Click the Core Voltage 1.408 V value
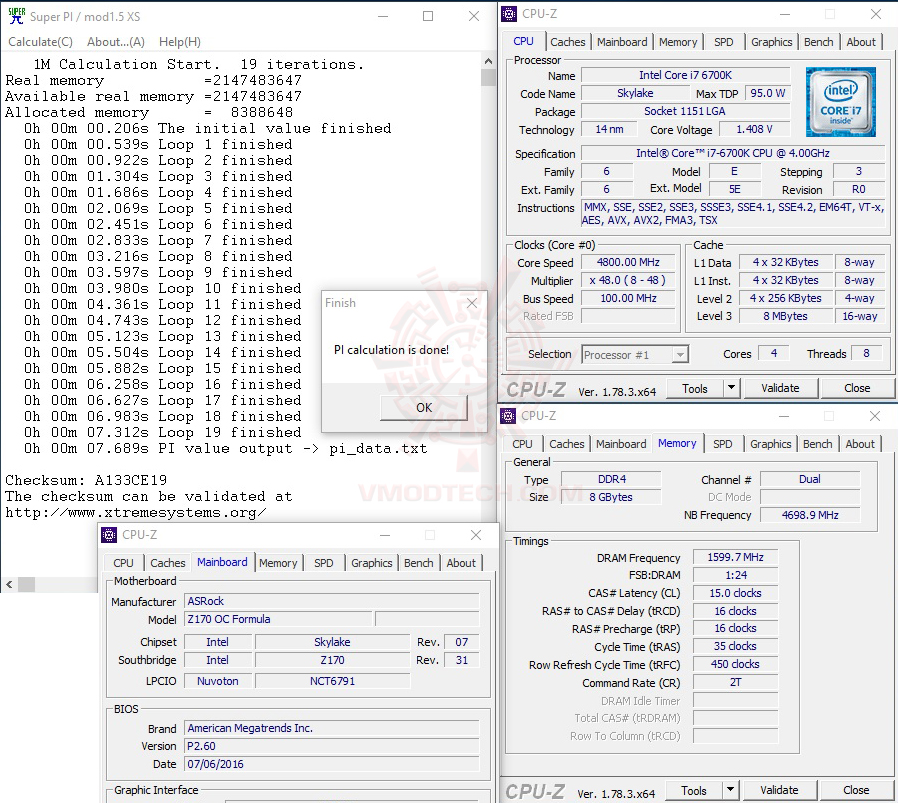Screen dimensions: 898x803 tap(754, 129)
